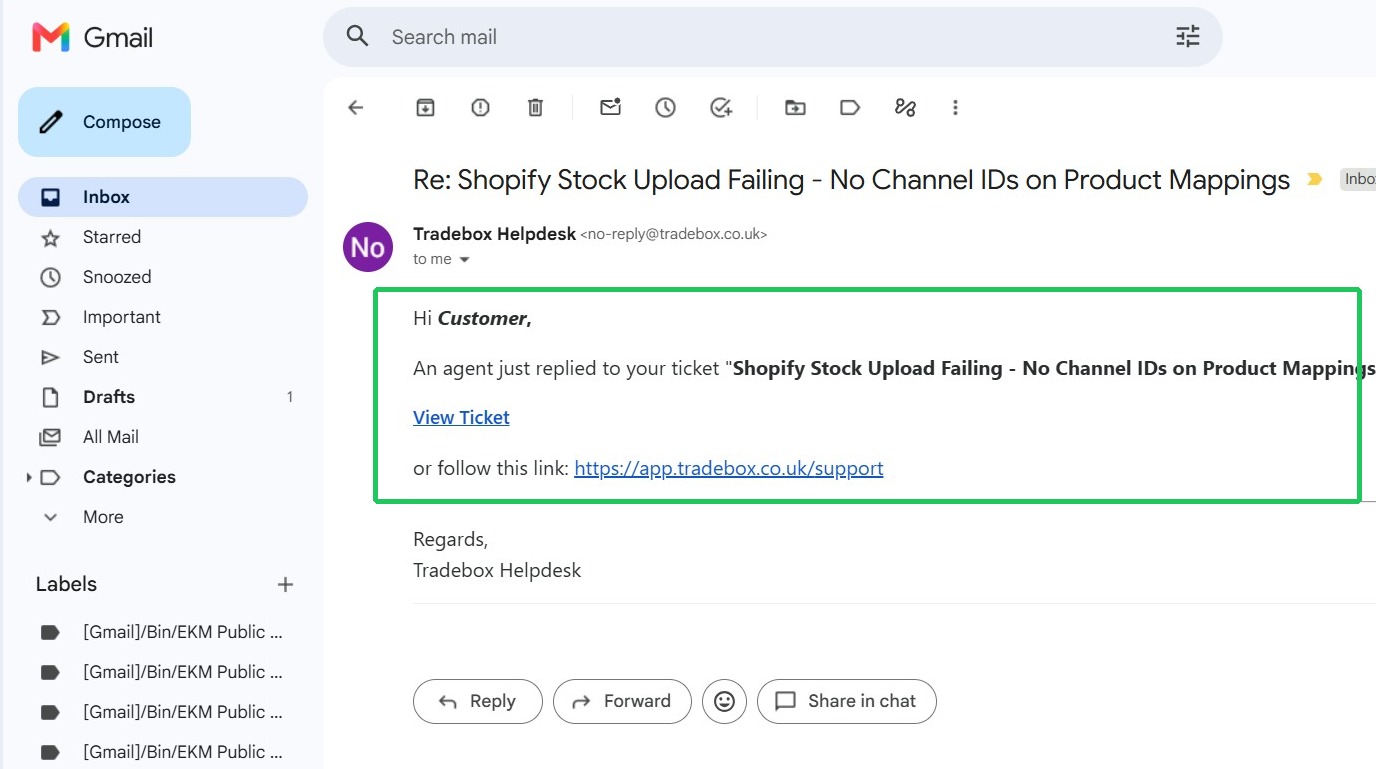1376x769 pixels.
Task: Delete the email with the trash icon
Action: point(536,107)
